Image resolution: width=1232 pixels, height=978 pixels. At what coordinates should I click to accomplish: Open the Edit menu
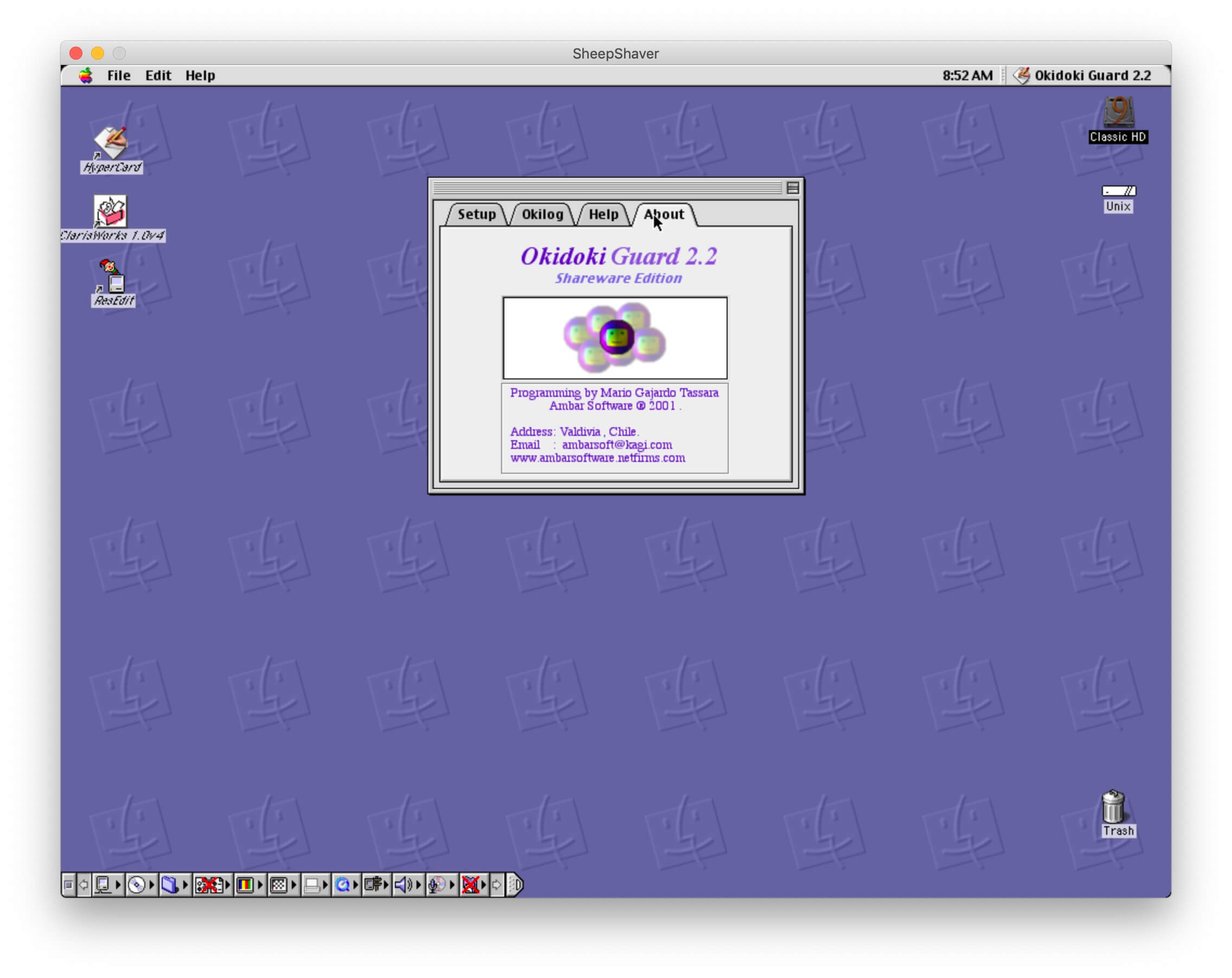tap(158, 75)
